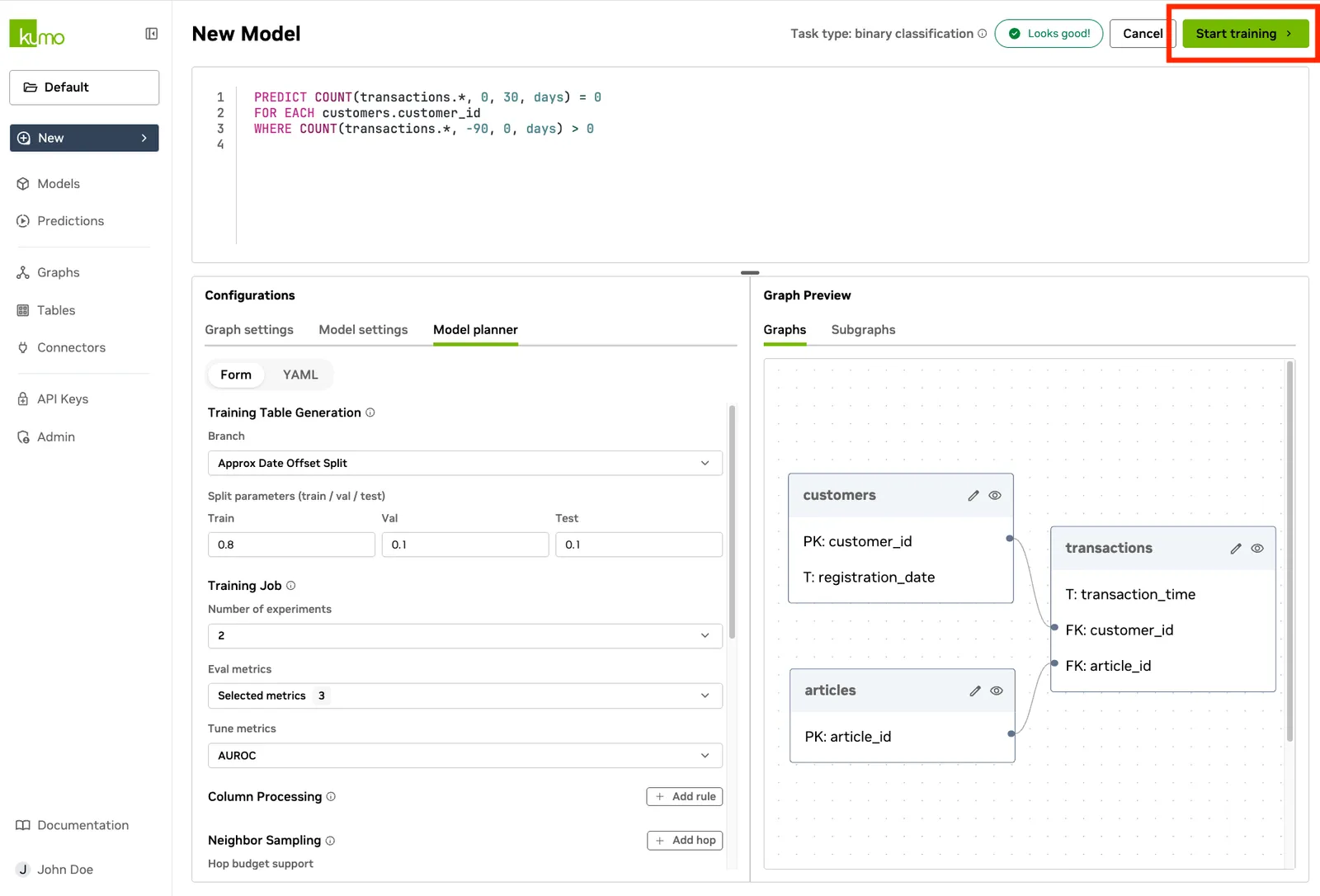
Task: Switch planner view to YAML
Action: point(300,375)
